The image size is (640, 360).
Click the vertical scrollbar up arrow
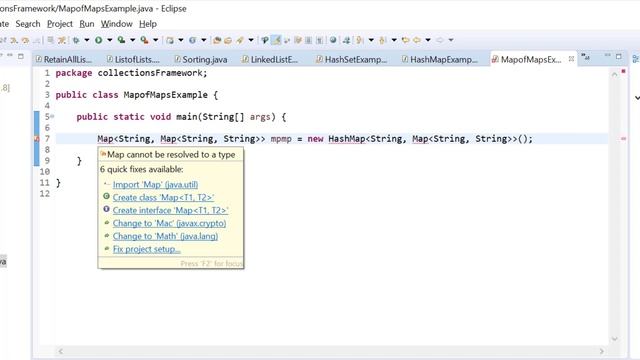click(614, 74)
